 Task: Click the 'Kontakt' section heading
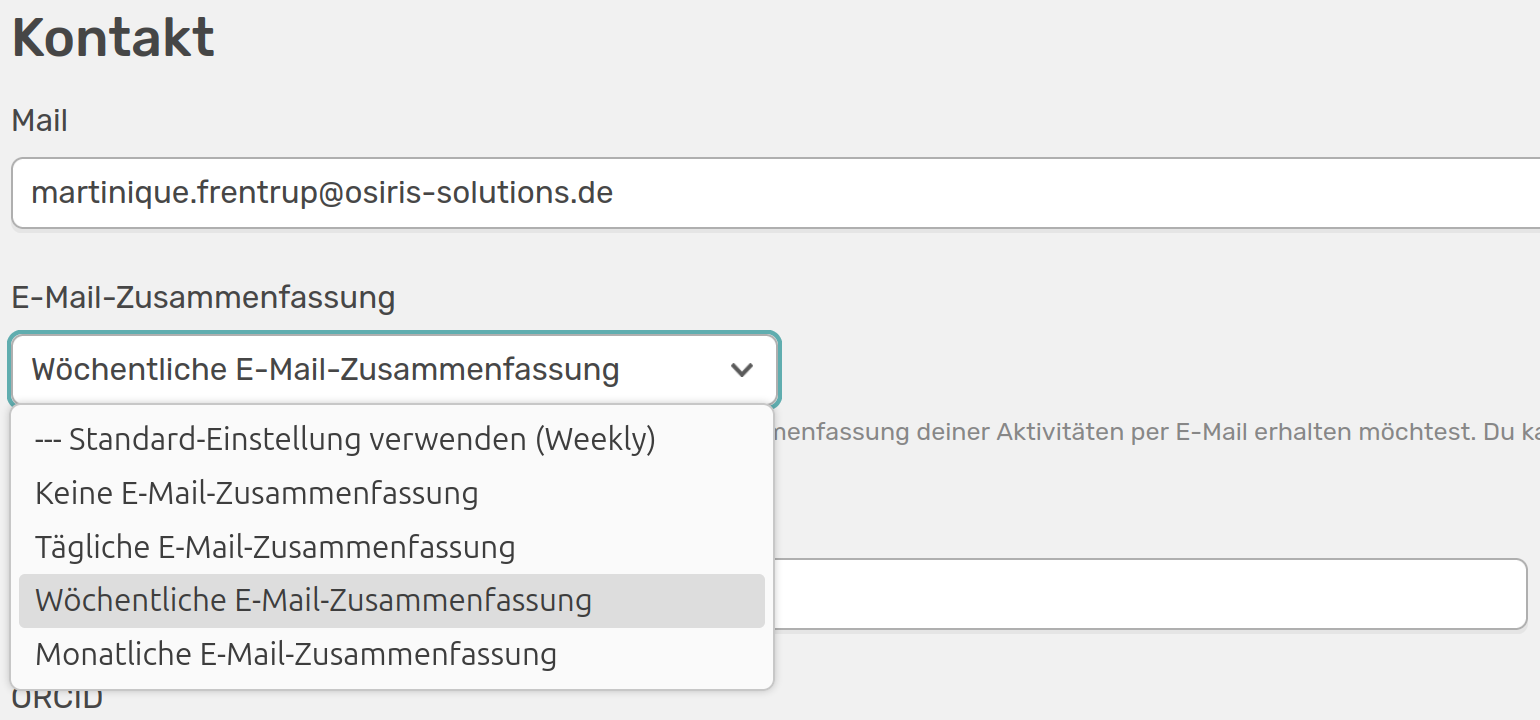pos(113,39)
